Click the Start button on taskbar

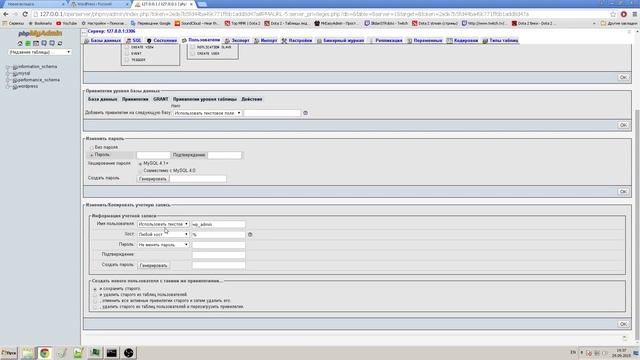(x=9, y=353)
